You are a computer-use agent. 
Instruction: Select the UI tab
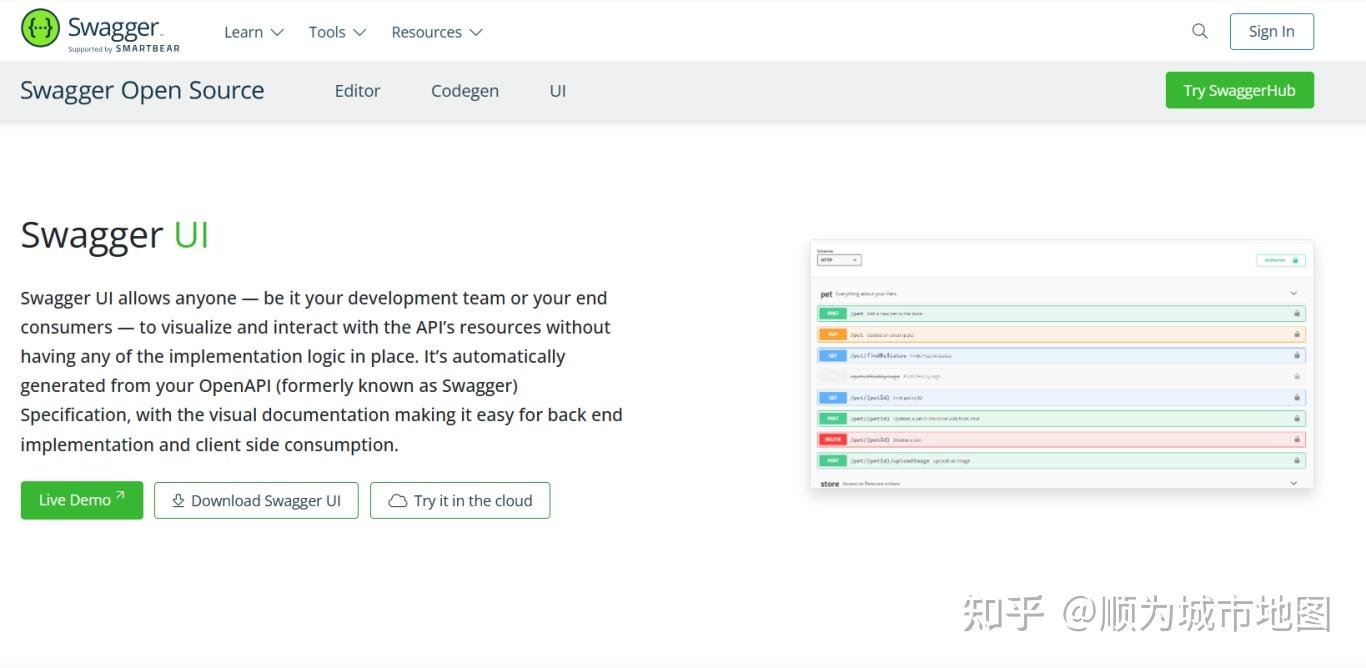click(558, 91)
